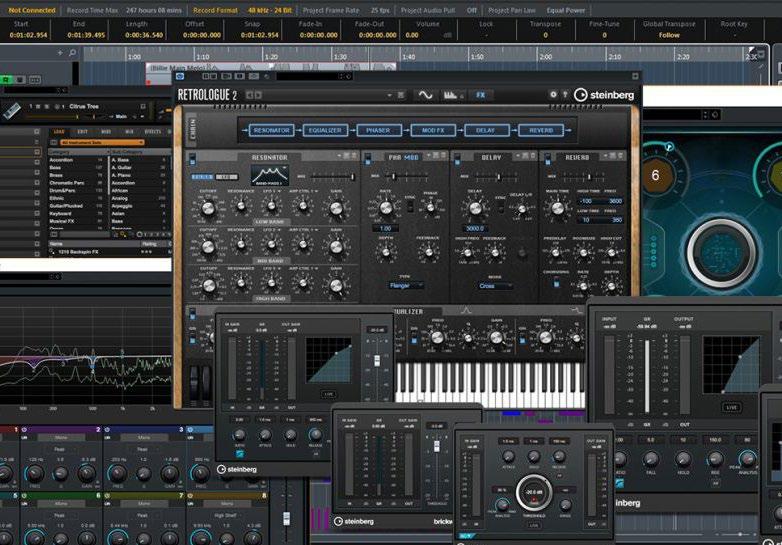The image size is (782, 545).
Task: Click the Record Format 48 kHz value
Action: tap(269, 10)
